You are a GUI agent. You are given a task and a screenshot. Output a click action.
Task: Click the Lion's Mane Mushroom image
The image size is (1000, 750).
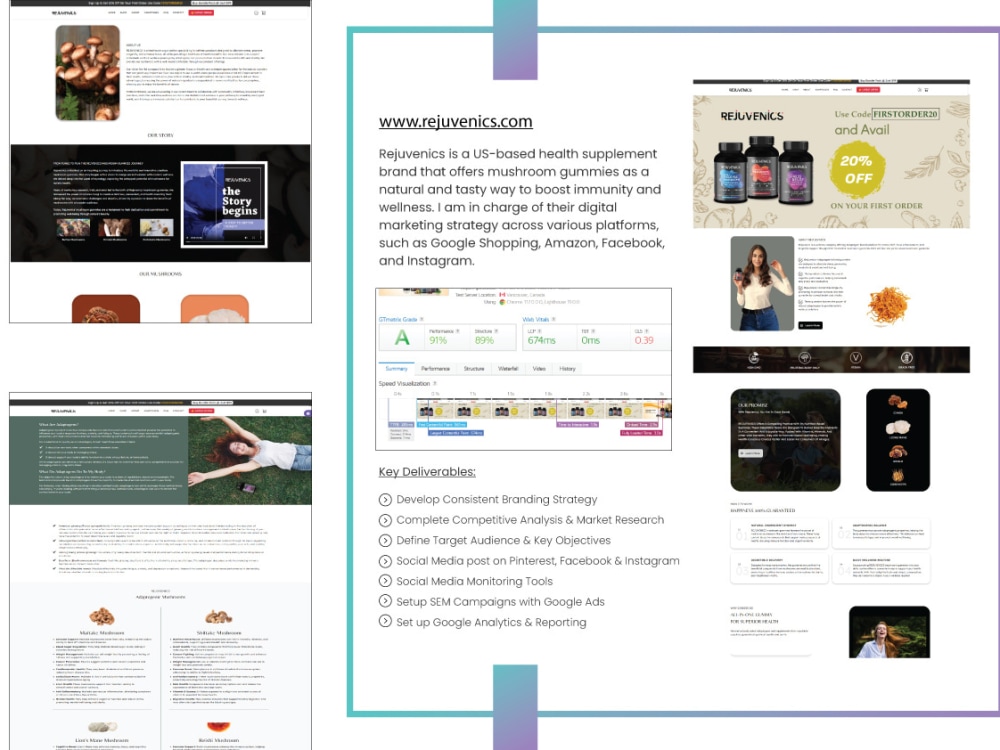[x=102, y=726]
